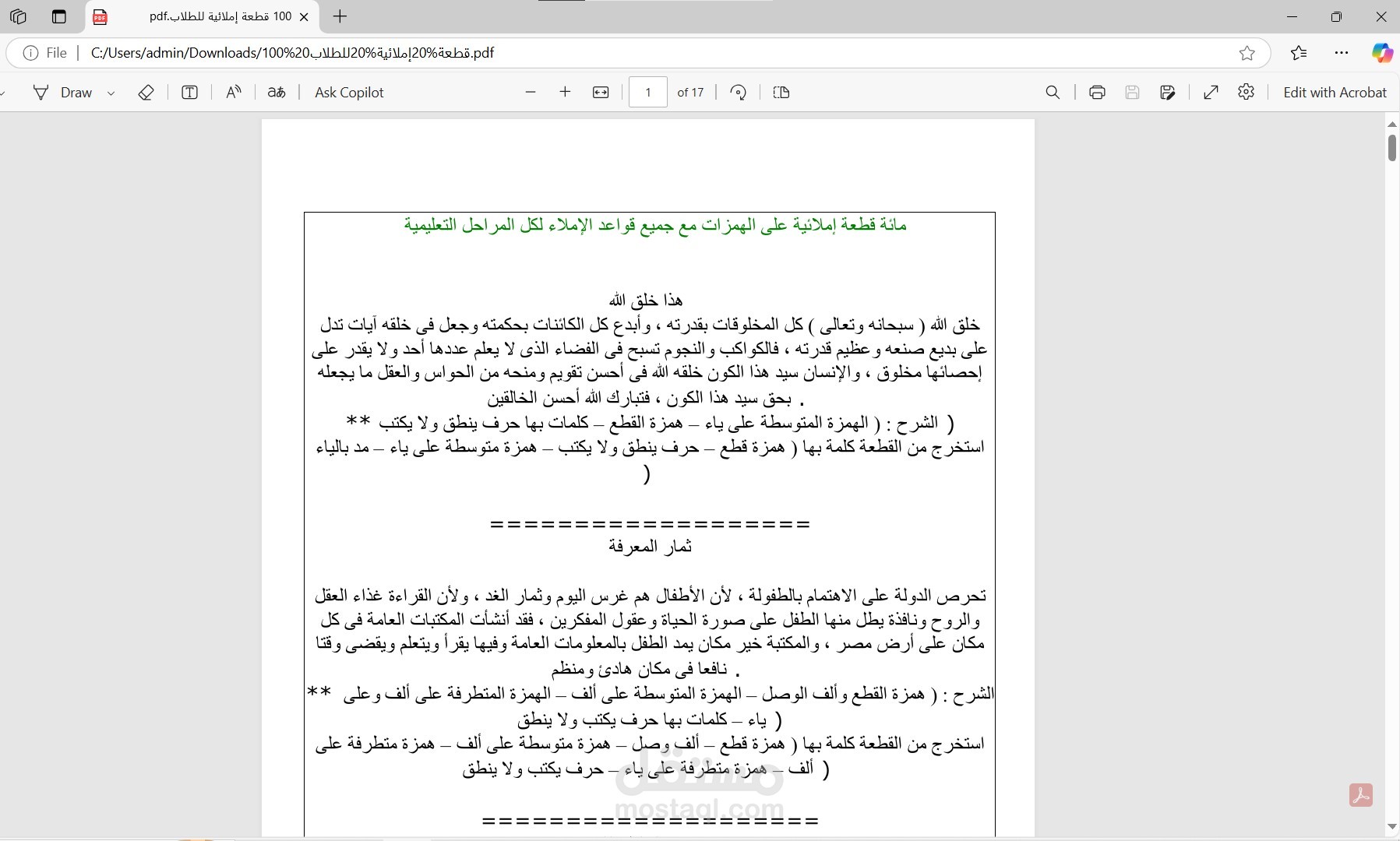Start Read aloud
1400x841 pixels.
coord(234,93)
